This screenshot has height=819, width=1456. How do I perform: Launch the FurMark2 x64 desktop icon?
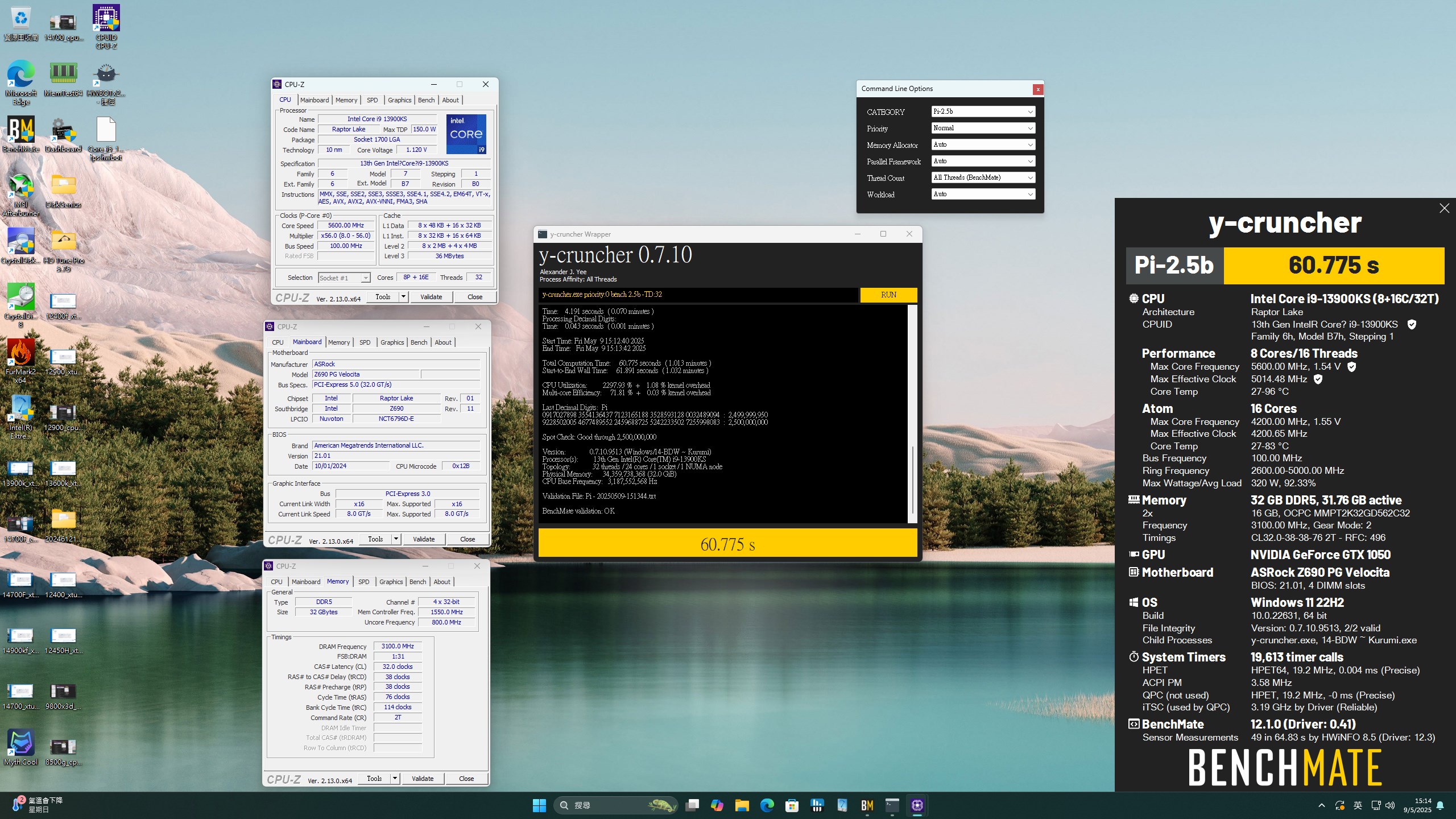[21, 362]
